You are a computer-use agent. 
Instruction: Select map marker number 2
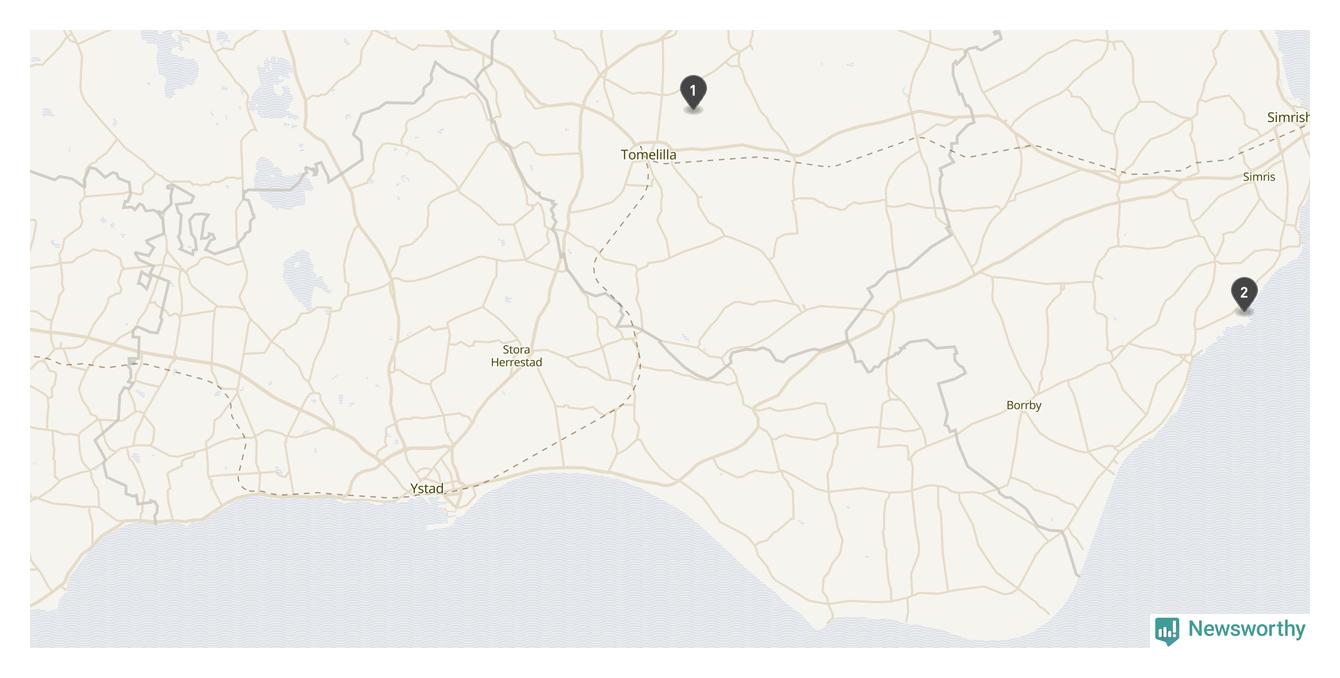(x=1244, y=295)
